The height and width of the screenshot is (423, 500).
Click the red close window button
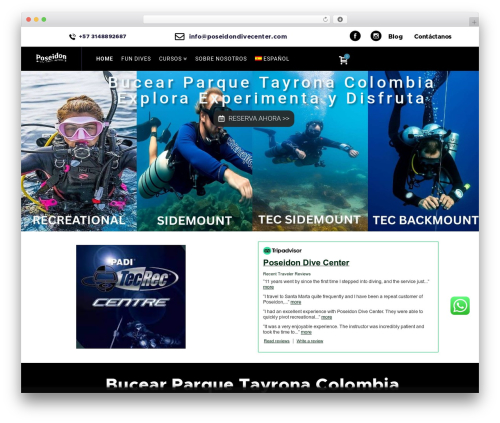pos(29,20)
